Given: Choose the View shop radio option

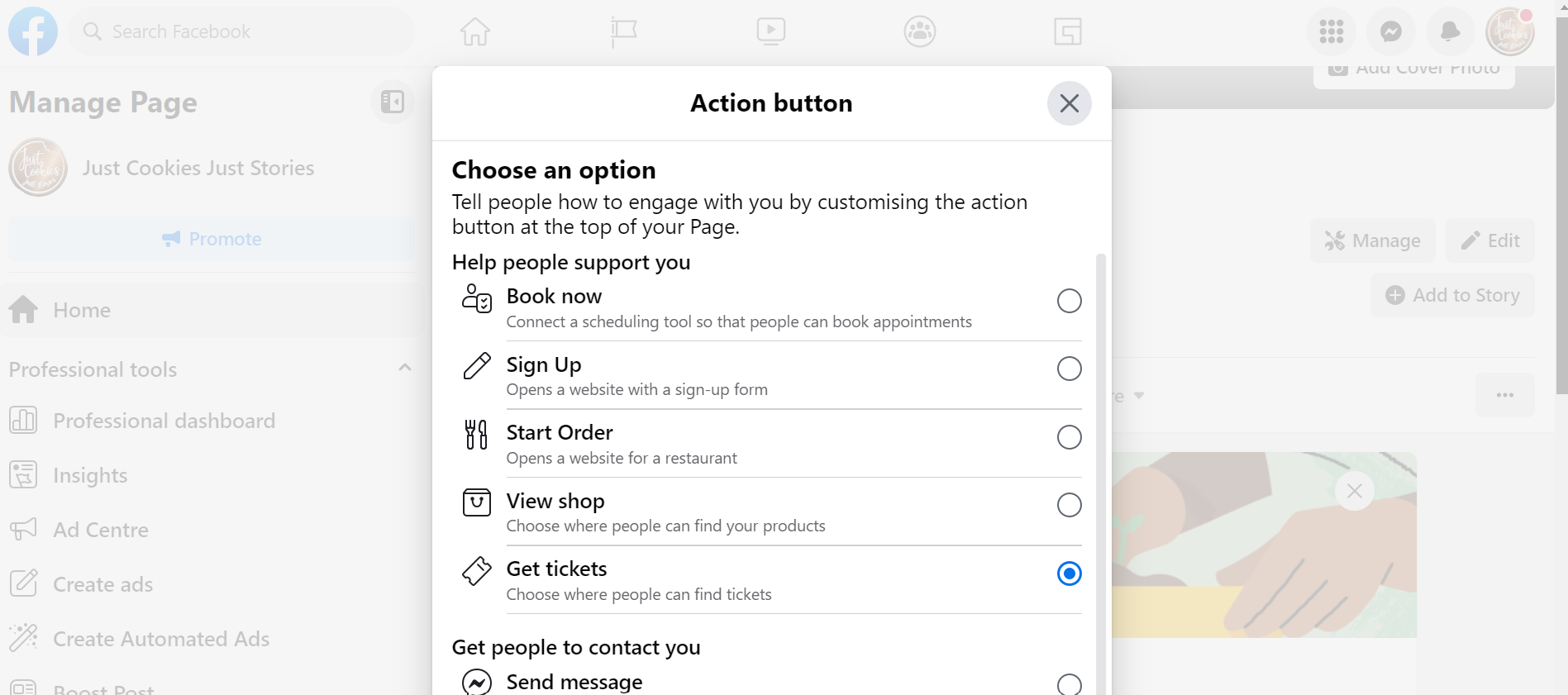Looking at the screenshot, I should 1069,505.
